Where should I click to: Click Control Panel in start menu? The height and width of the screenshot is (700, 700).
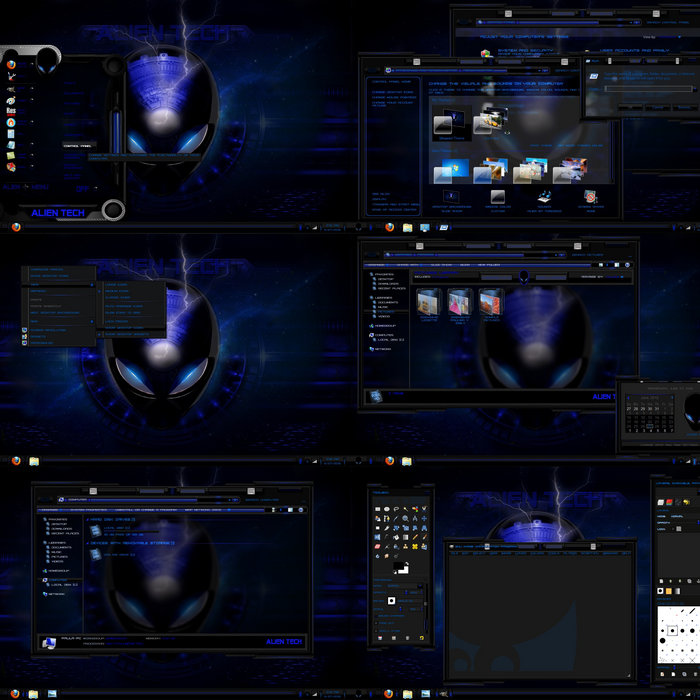tap(77, 146)
